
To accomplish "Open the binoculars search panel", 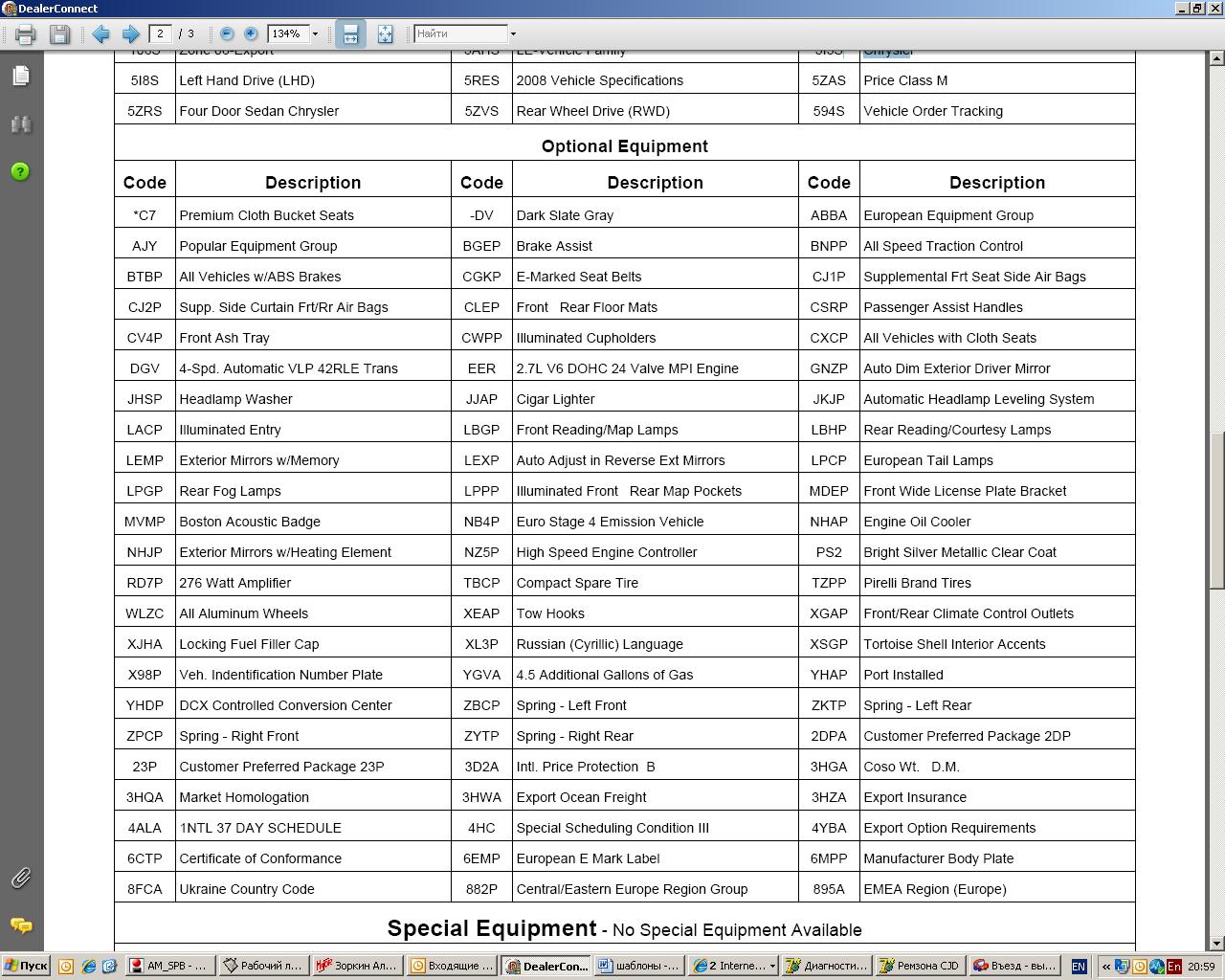I will [21, 124].
